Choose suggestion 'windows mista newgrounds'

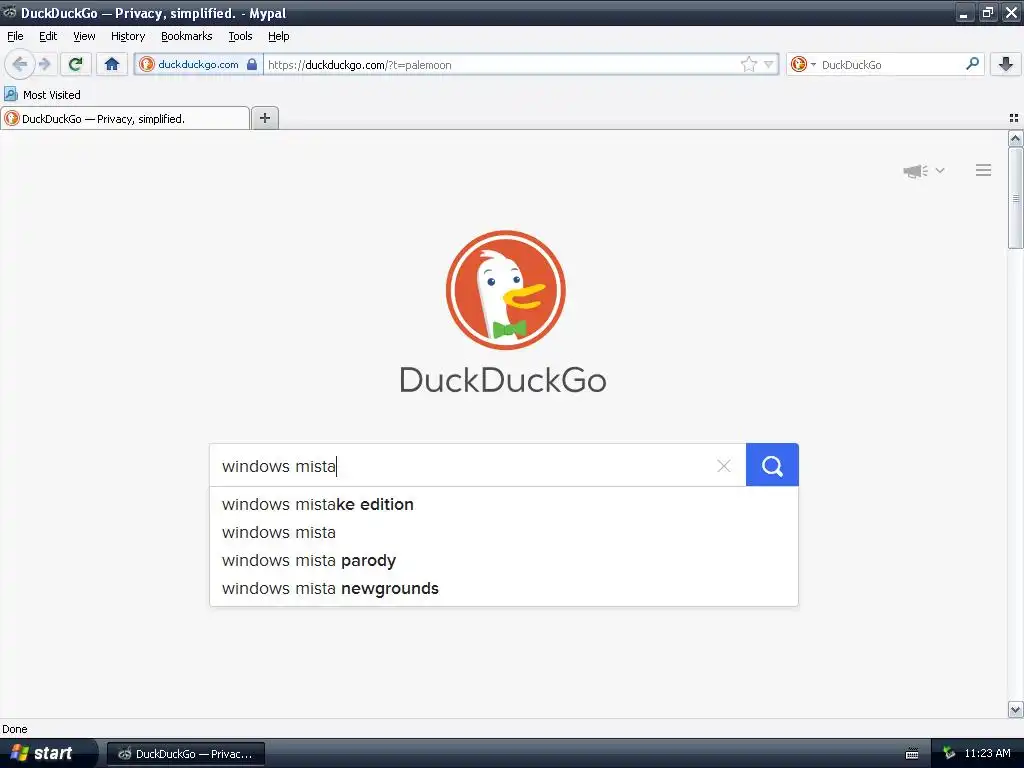click(x=504, y=589)
